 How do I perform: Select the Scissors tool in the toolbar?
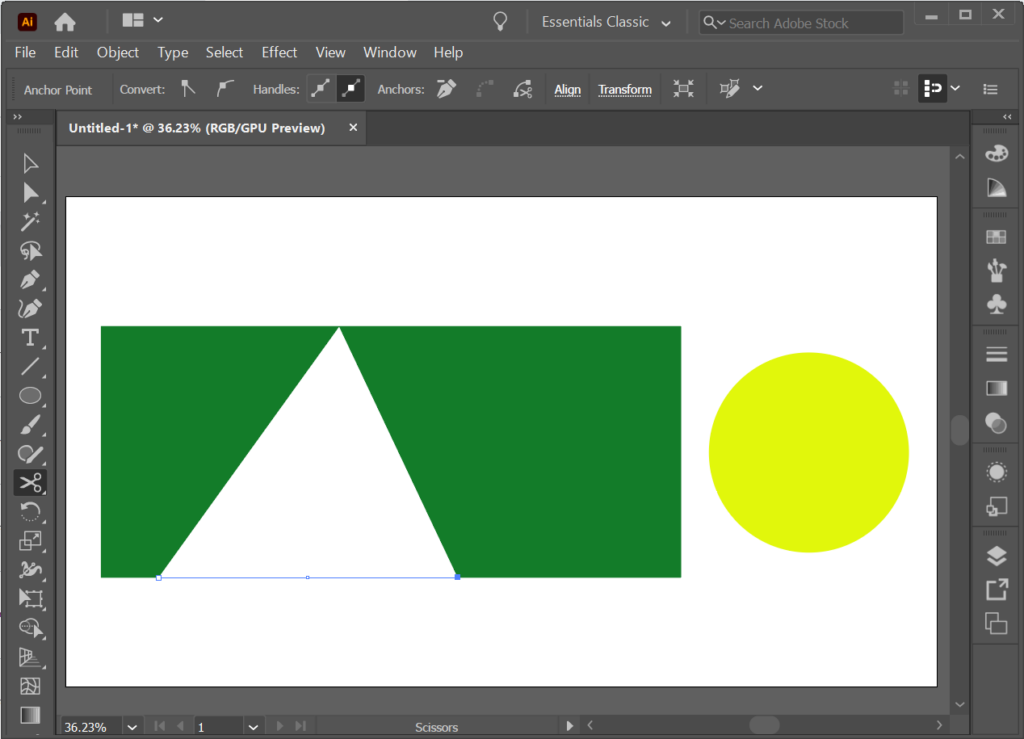coord(30,483)
